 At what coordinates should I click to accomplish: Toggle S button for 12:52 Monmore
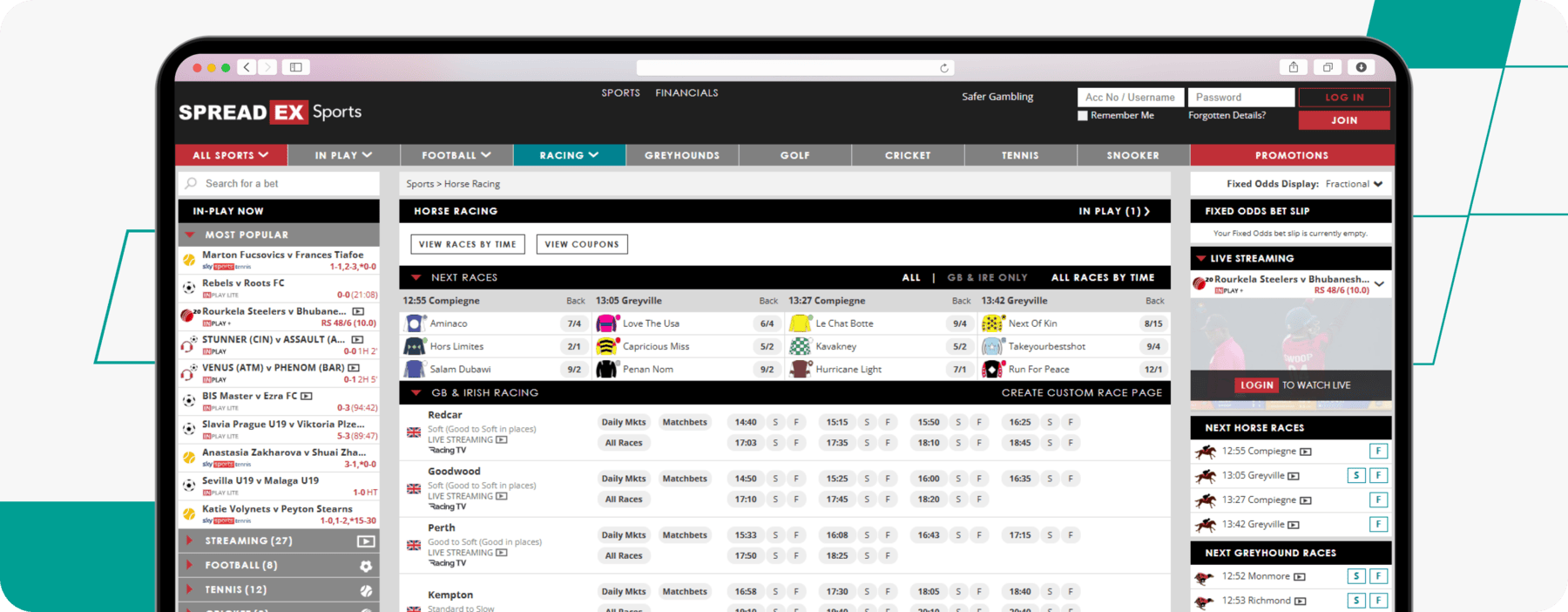[1355, 576]
